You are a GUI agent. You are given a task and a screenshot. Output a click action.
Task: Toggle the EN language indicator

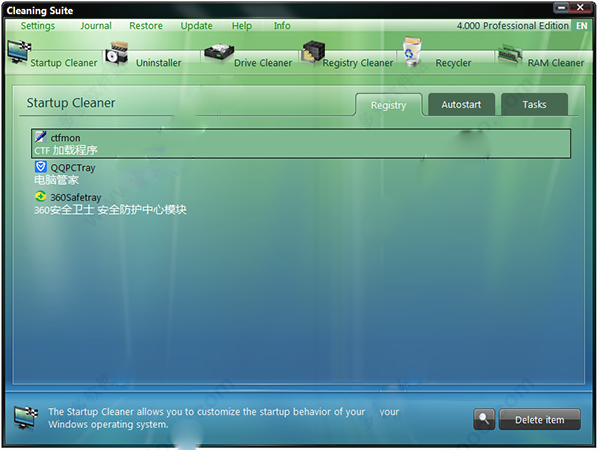(x=582, y=26)
